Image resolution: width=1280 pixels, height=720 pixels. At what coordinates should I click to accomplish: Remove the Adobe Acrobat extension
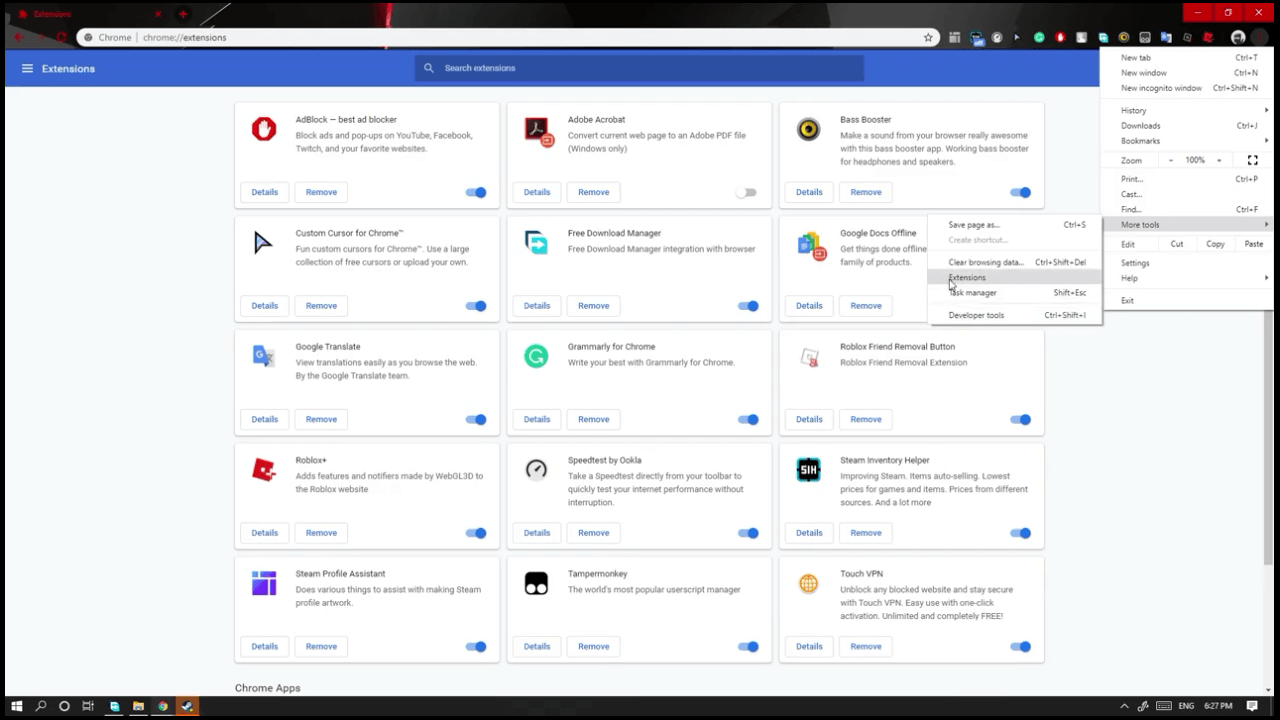(x=593, y=192)
